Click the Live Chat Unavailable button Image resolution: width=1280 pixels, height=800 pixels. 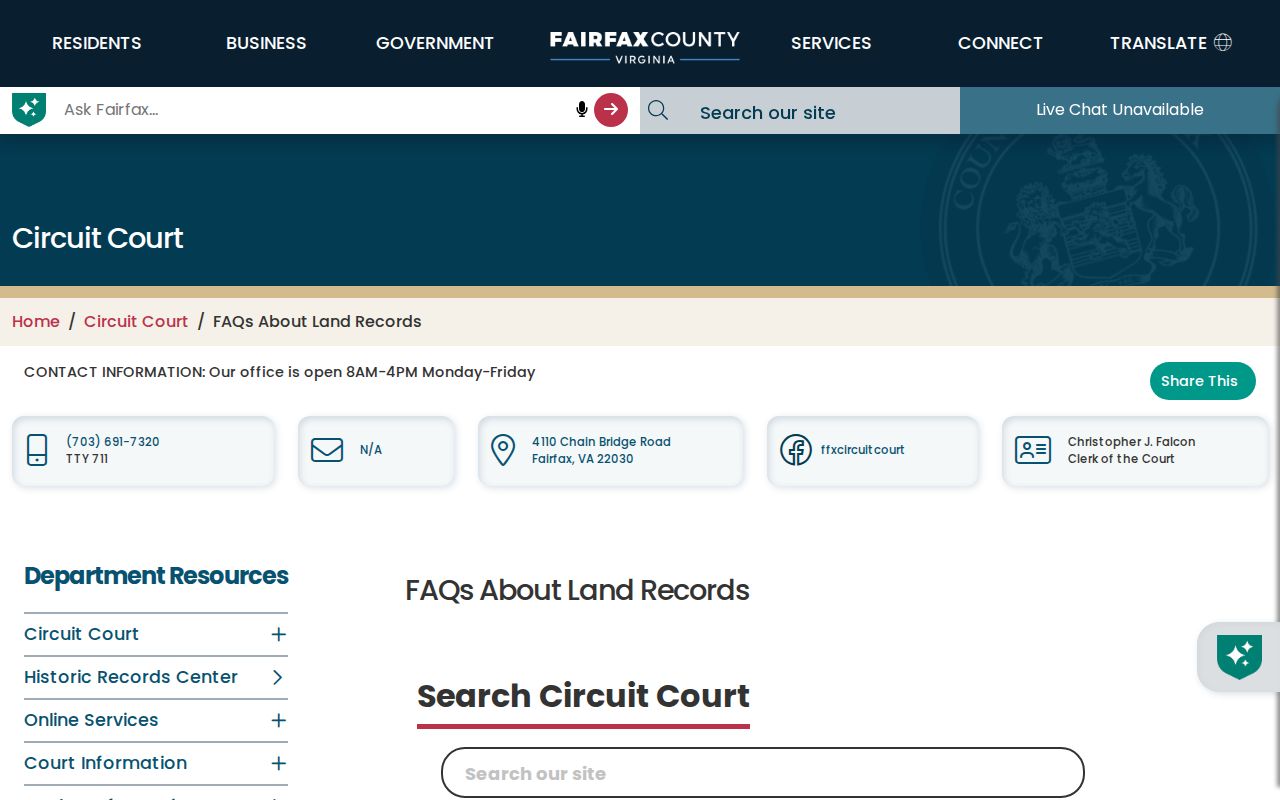tap(1120, 110)
